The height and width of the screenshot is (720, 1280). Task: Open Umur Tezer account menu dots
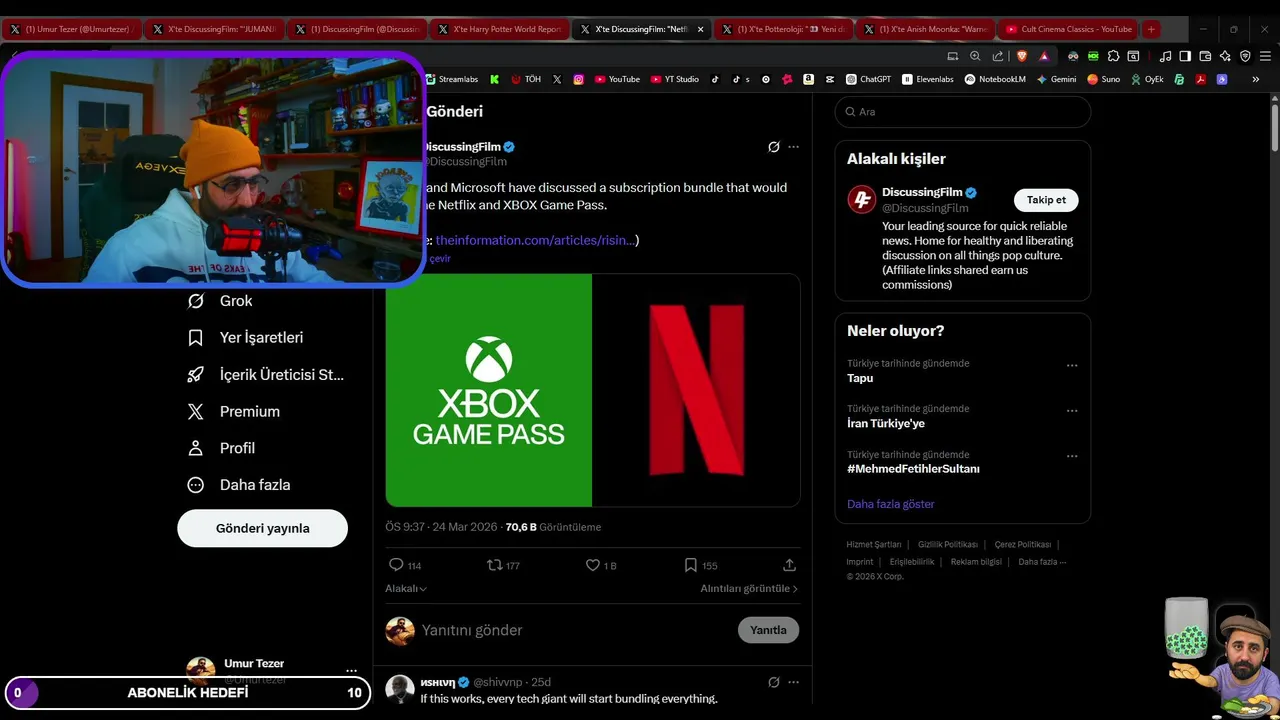tap(351, 671)
